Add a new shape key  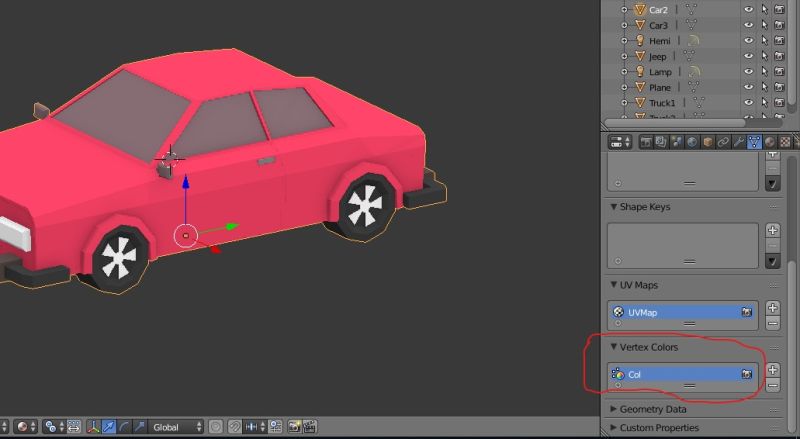click(x=773, y=230)
